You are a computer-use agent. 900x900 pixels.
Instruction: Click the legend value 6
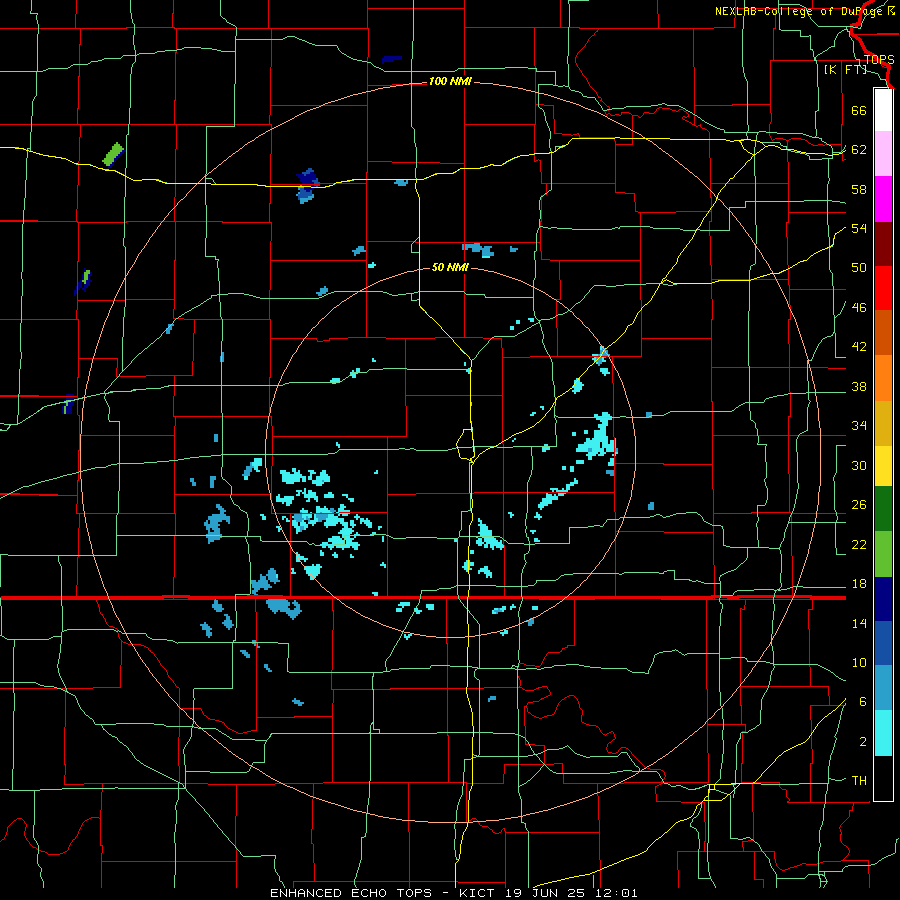[863, 702]
